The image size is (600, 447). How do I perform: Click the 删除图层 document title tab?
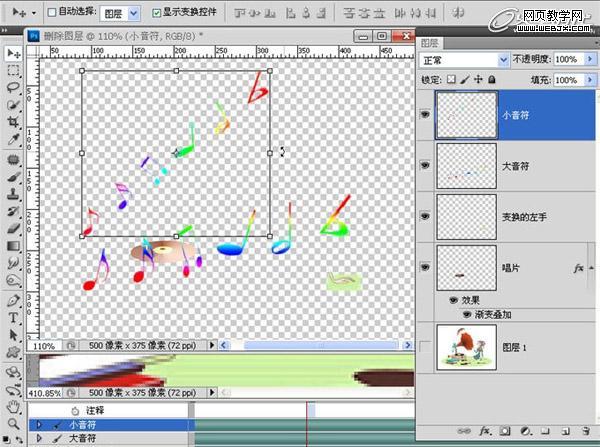pos(120,35)
